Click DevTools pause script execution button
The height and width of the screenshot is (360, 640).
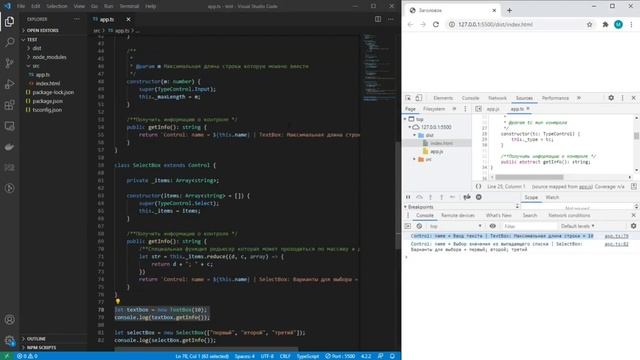coord(408,197)
